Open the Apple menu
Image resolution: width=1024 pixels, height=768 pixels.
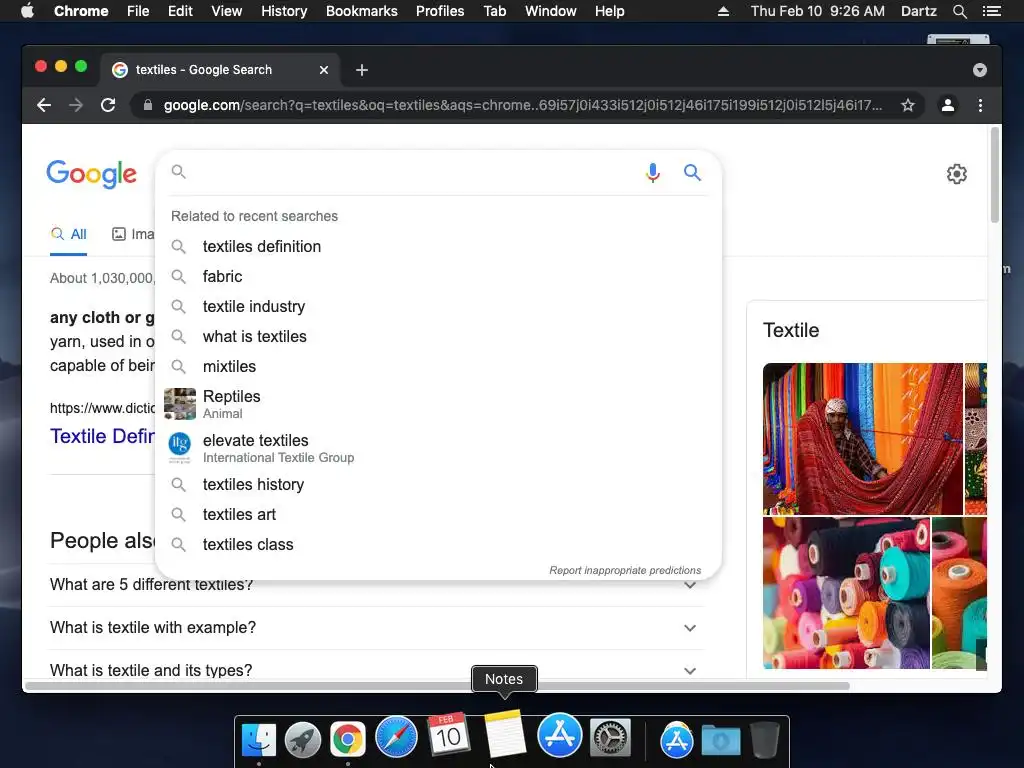(x=27, y=11)
